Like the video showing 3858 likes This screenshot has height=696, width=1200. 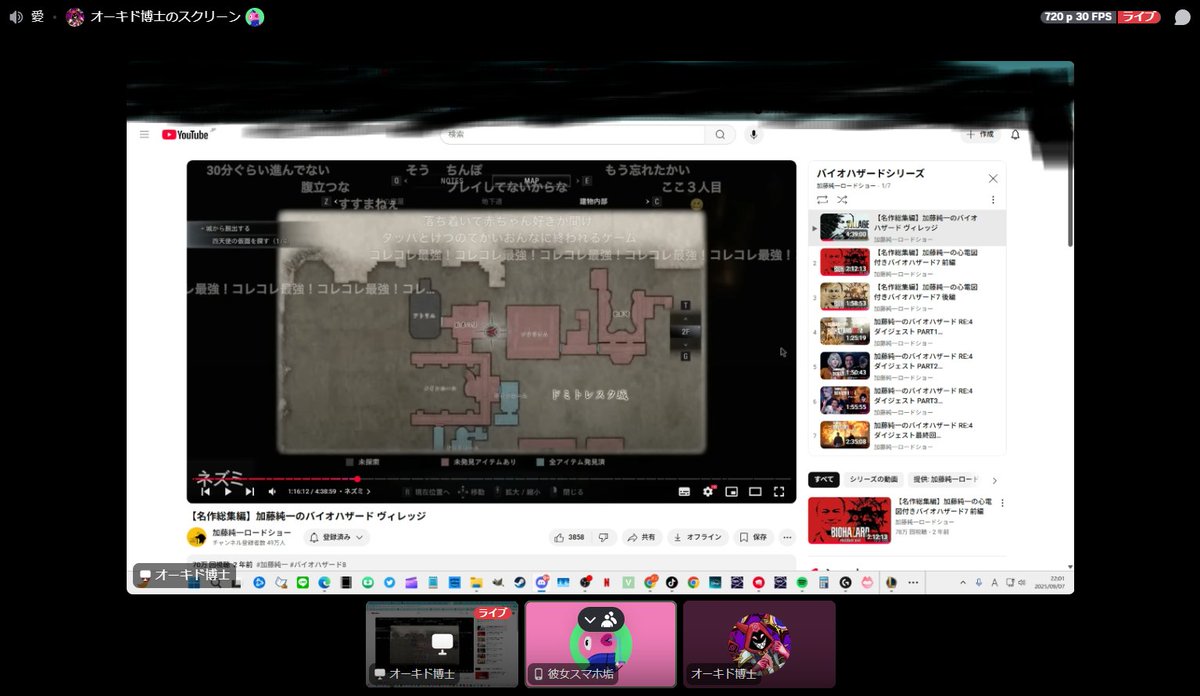pos(570,537)
